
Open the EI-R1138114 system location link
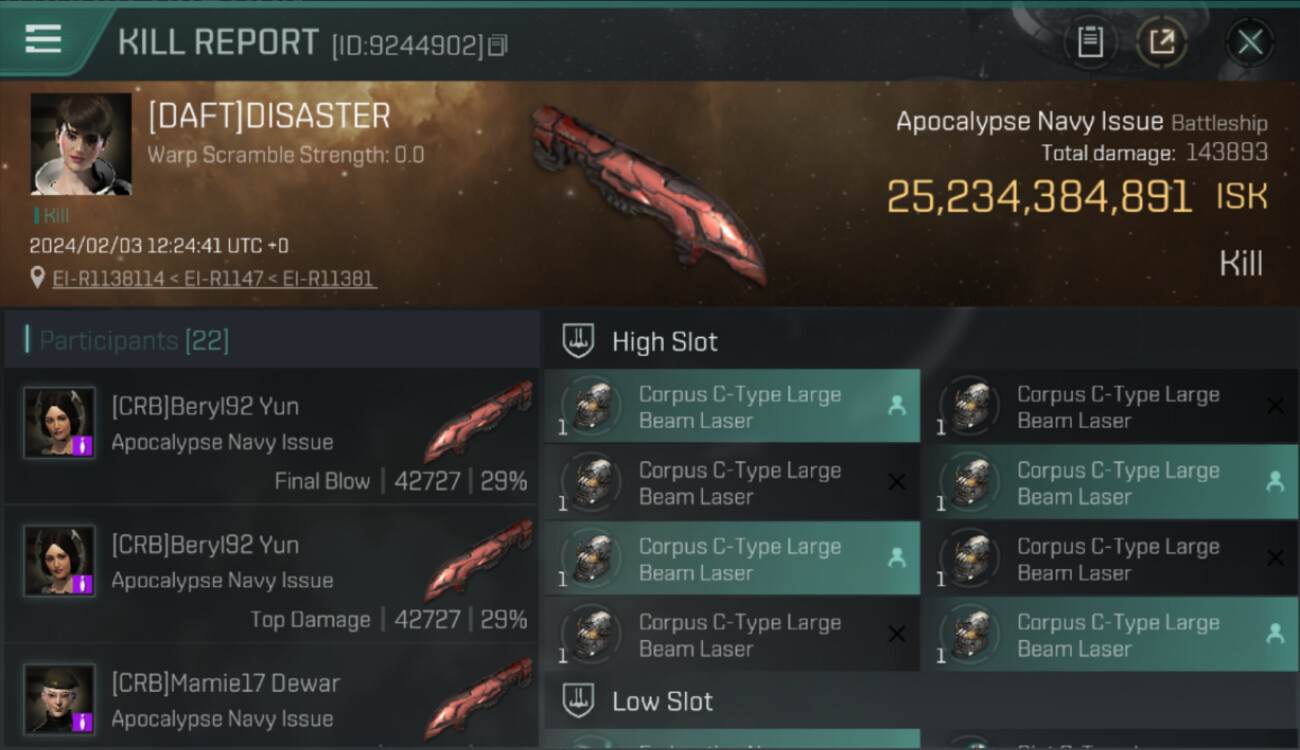pos(108,278)
